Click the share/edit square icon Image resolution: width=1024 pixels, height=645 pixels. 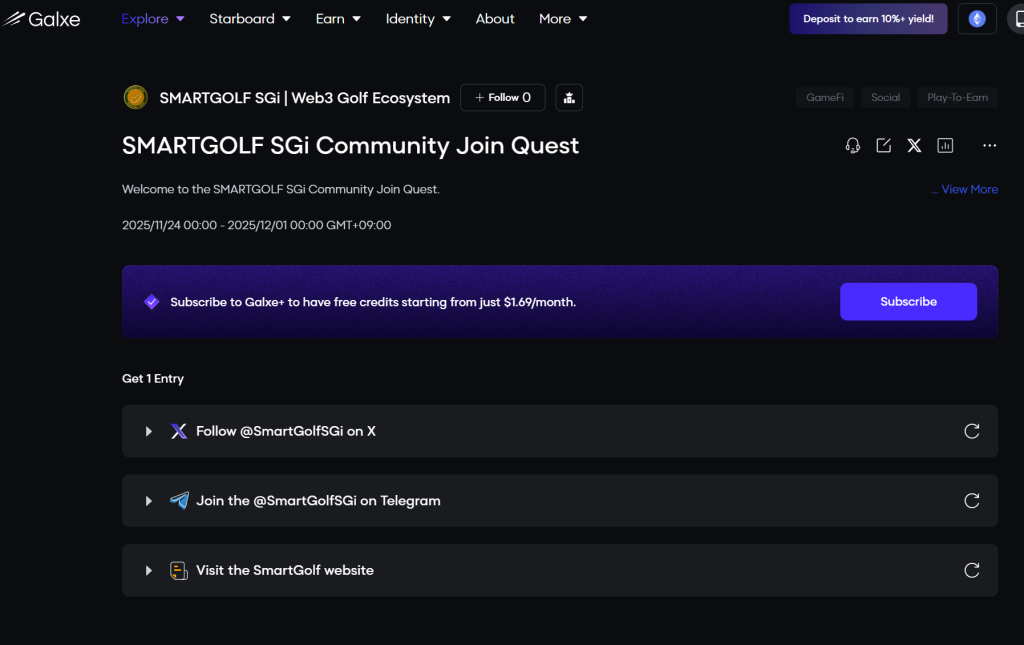point(883,146)
